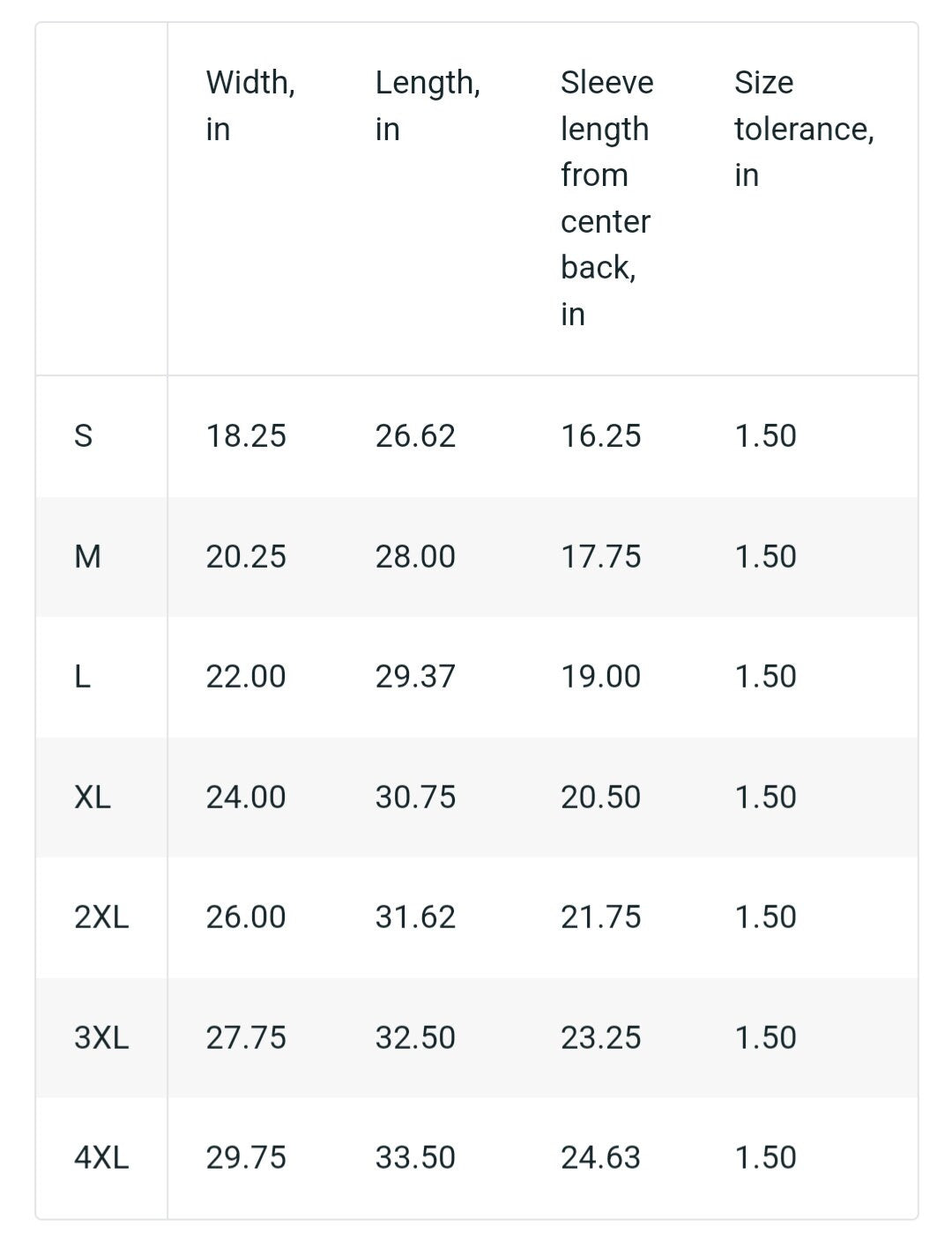Click the Size tolerance column header
The width and height of the screenshot is (952, 1241).
(804, 128)
